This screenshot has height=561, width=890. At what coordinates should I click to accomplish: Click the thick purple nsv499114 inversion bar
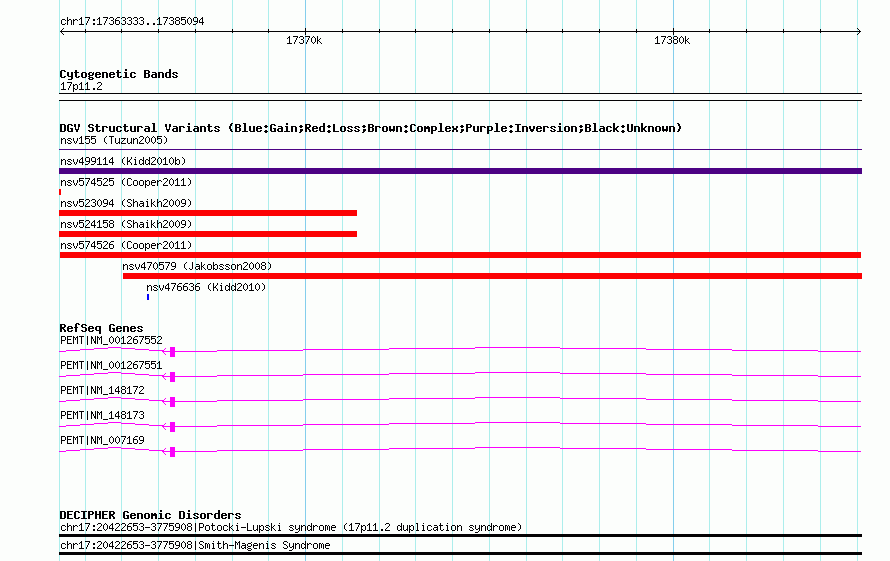click(x=460, y=171)
